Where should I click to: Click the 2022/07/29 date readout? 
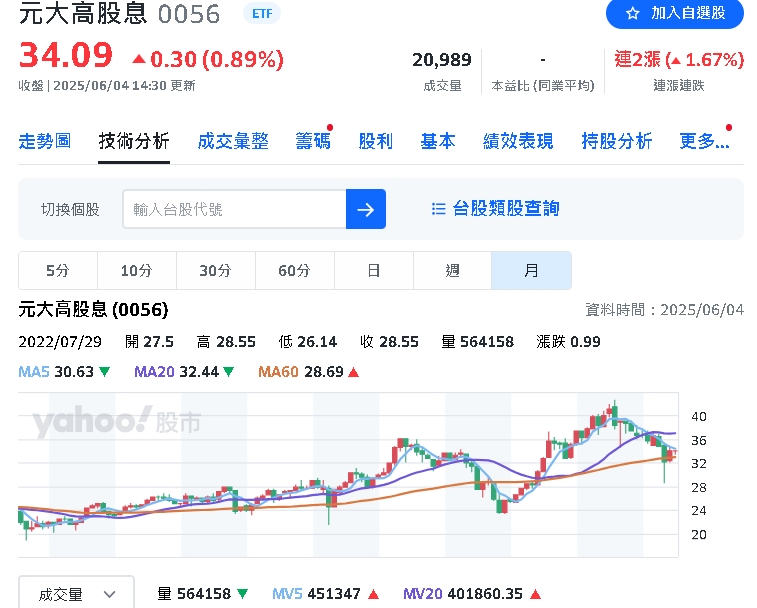tap(60, 342)
